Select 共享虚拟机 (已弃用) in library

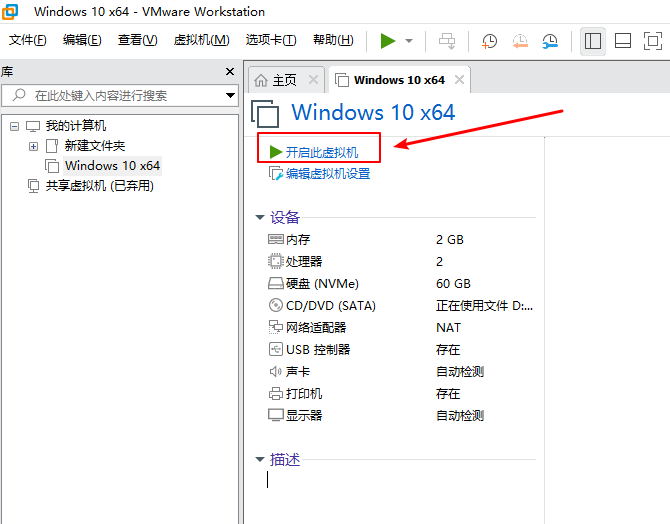pos(99,186)
